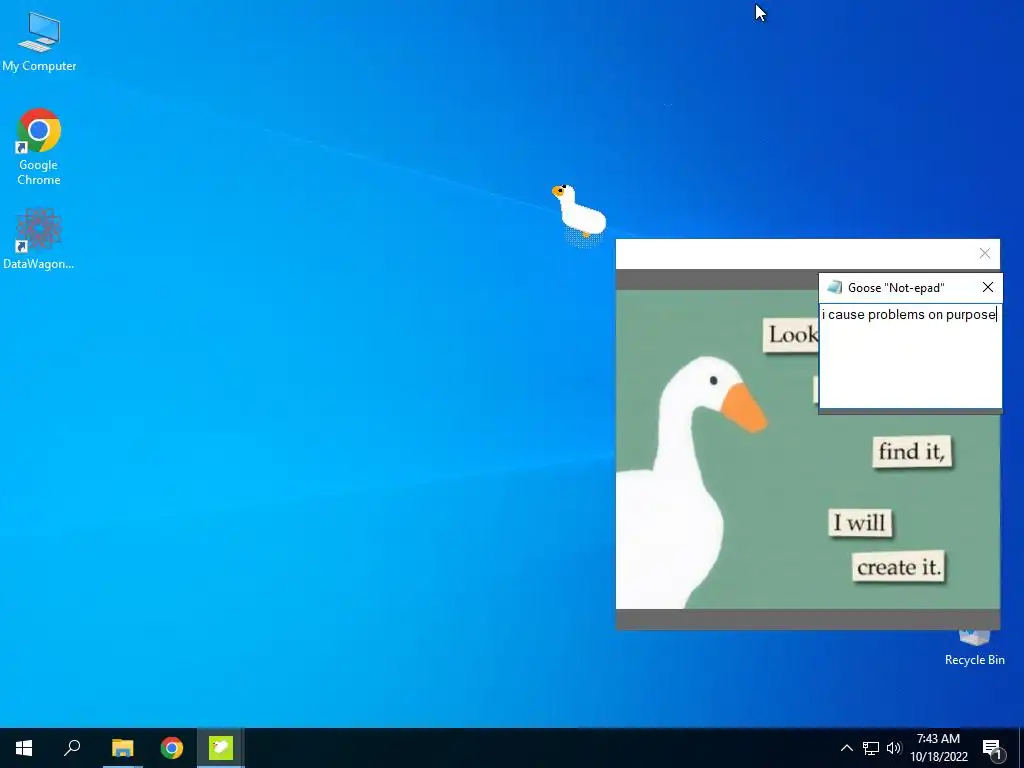Click the goose walking on the desktop

click(579, 210)
